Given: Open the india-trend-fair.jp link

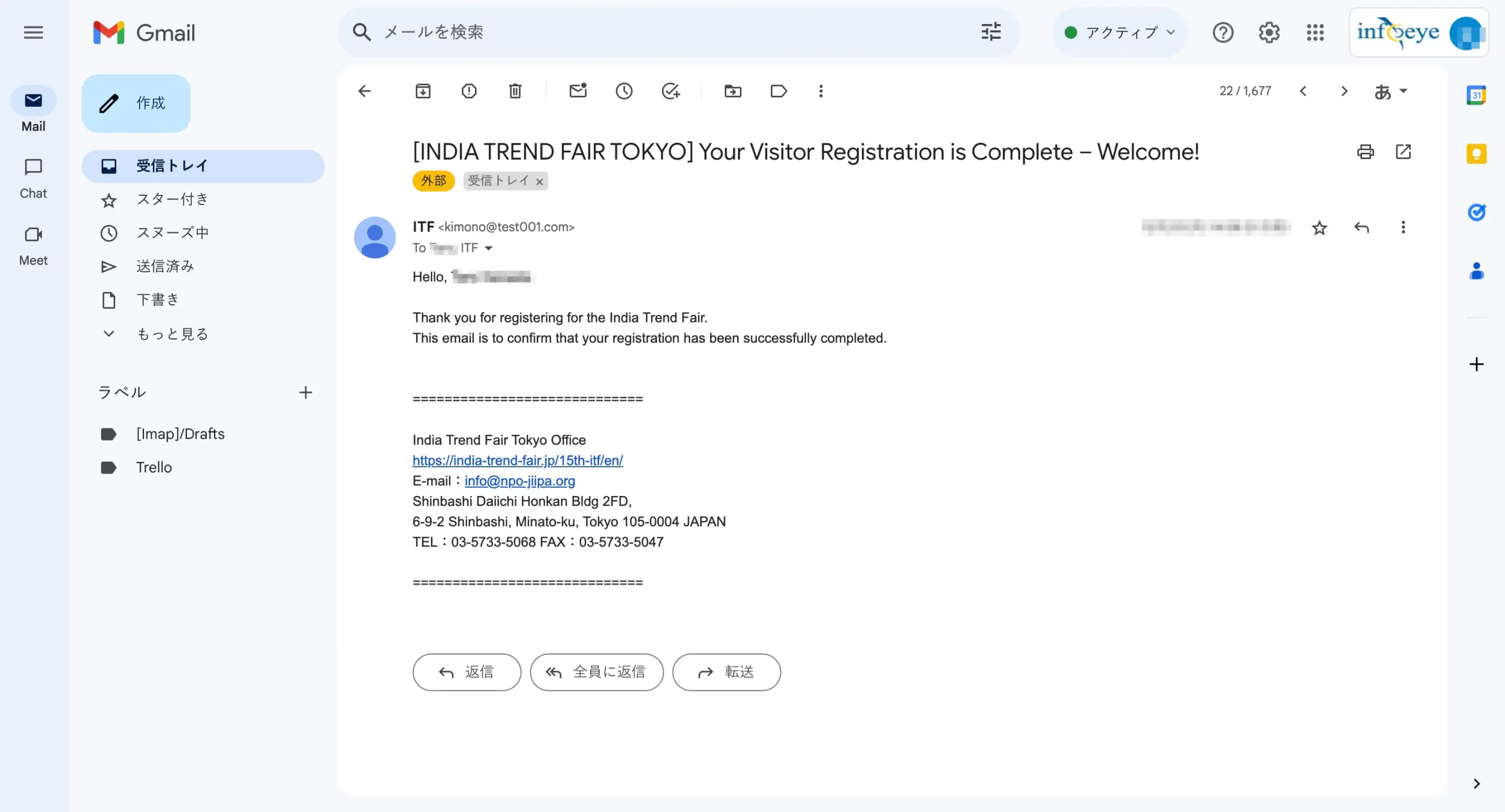Looking at the screenshot, I should 517,460.
